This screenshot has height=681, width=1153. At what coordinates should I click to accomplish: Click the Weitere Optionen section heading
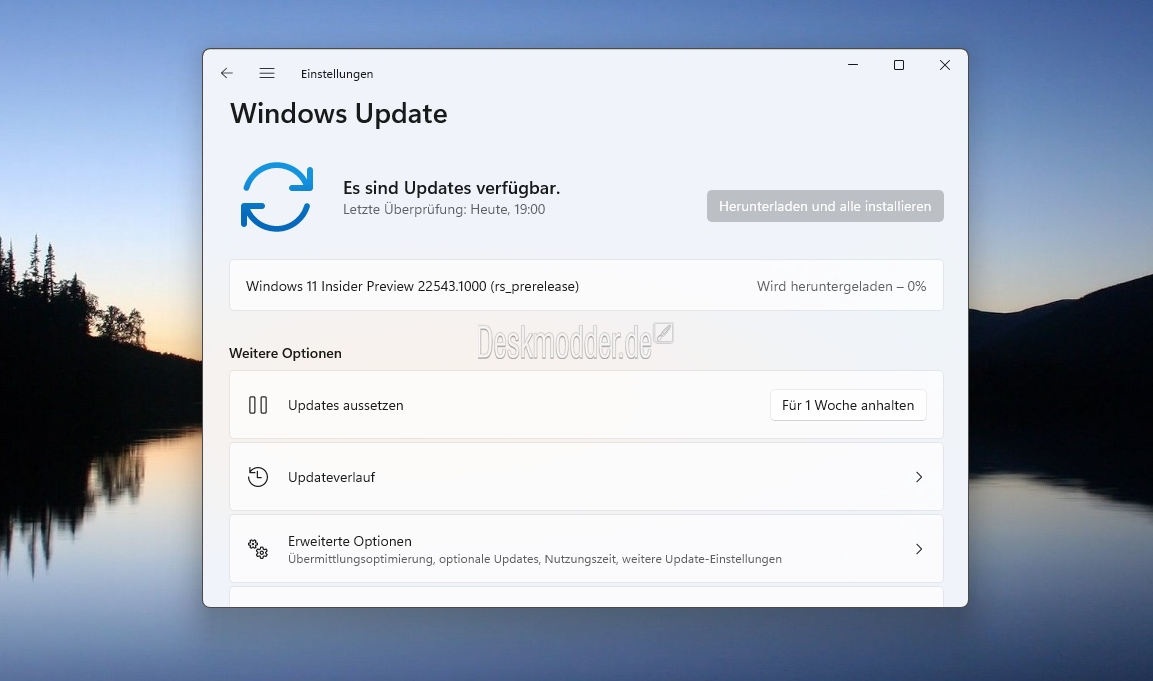[x=285, y=353]
